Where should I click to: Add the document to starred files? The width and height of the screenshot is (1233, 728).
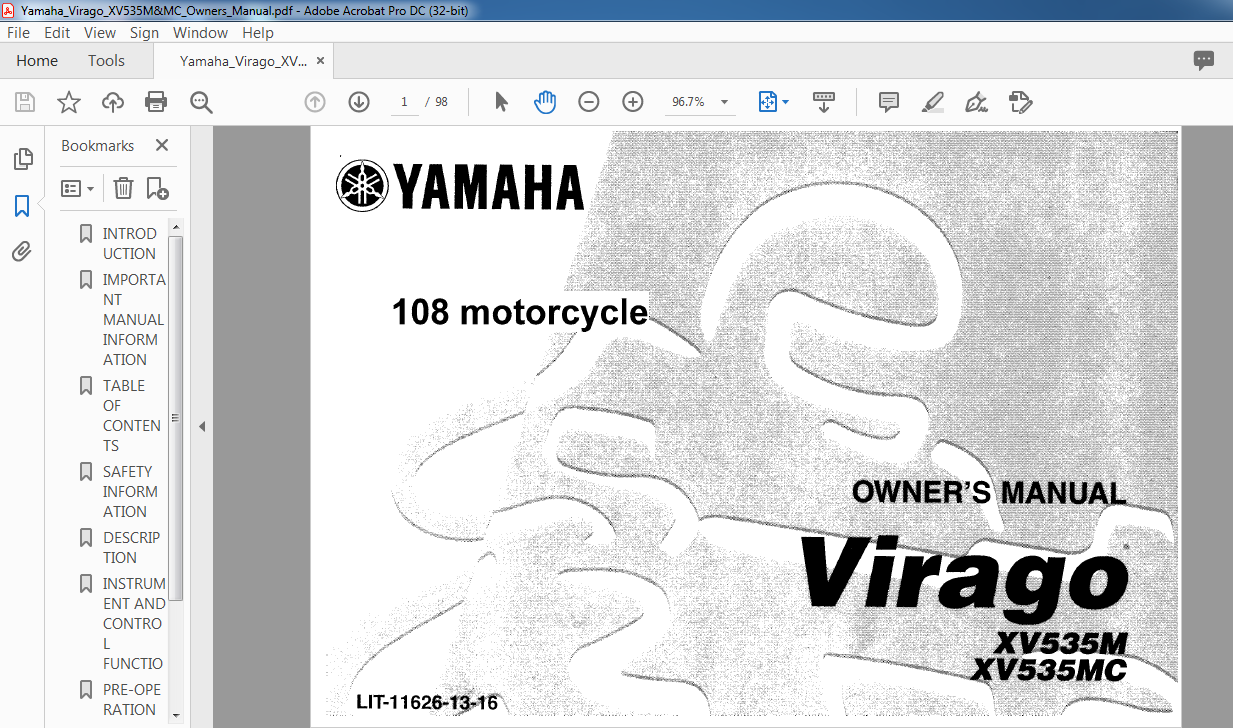(69, 102)
